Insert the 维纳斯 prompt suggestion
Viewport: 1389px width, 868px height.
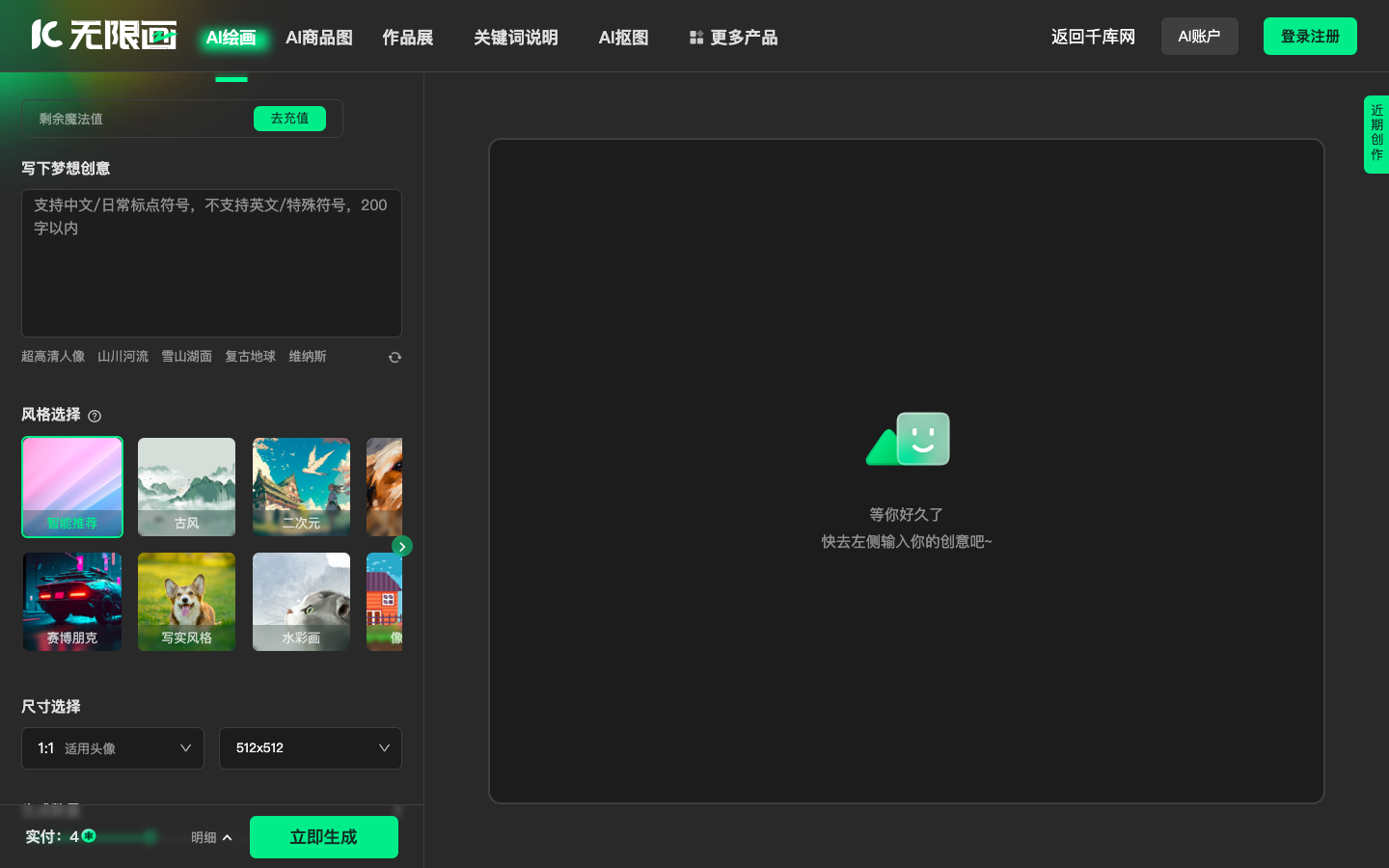(x=308, y=357)
